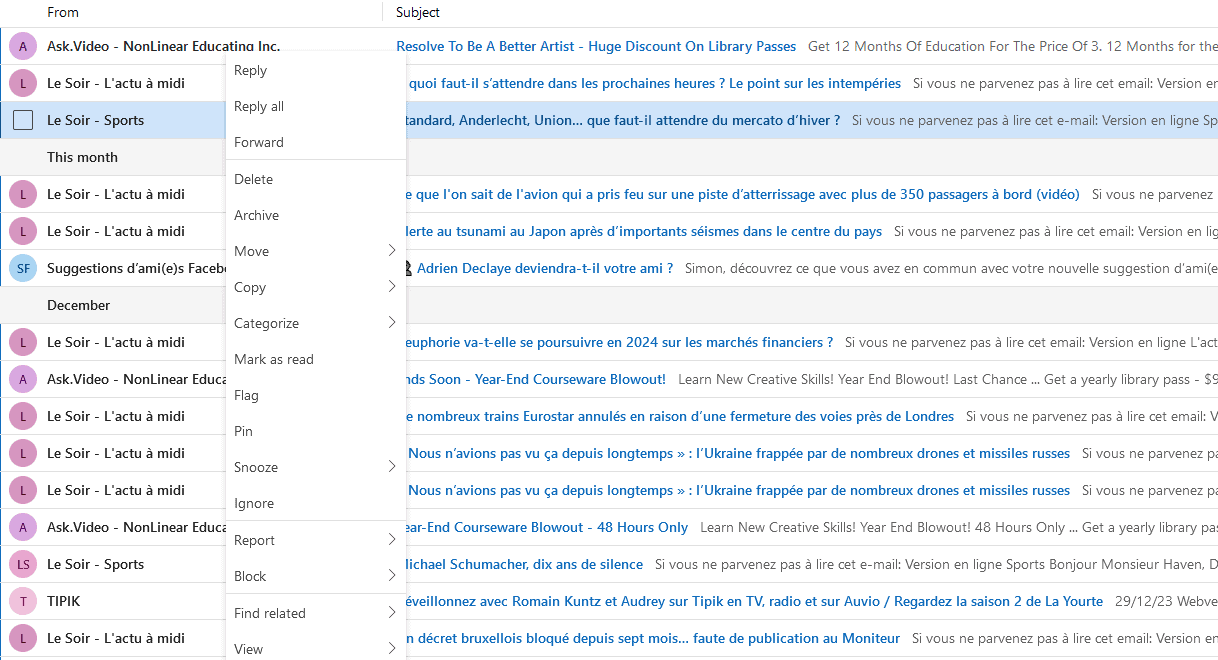1218x660 pixels.
Task: Click the LS avatar for Le Soir Sports
Action: click(22, 564)
